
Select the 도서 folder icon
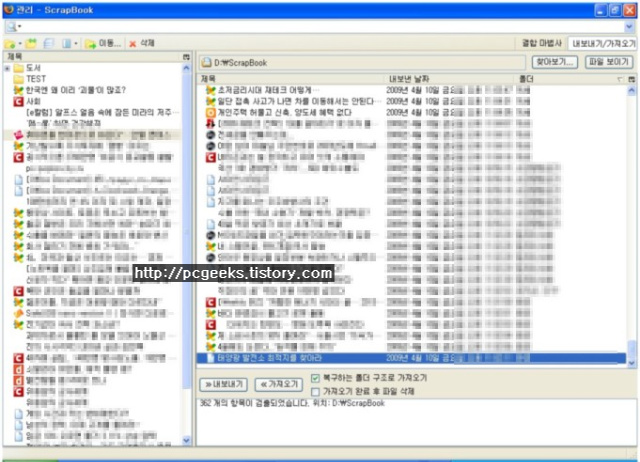click(x=18, y=68)
